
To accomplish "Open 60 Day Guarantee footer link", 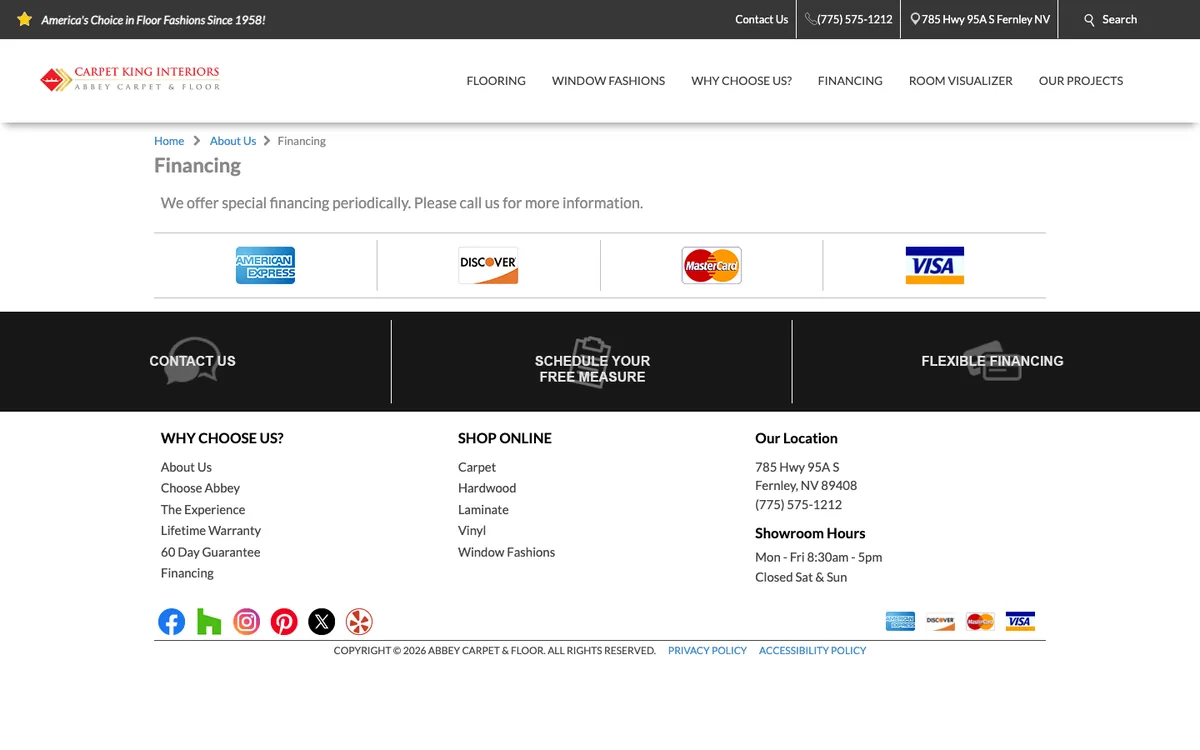I will [x=210, y=552].
